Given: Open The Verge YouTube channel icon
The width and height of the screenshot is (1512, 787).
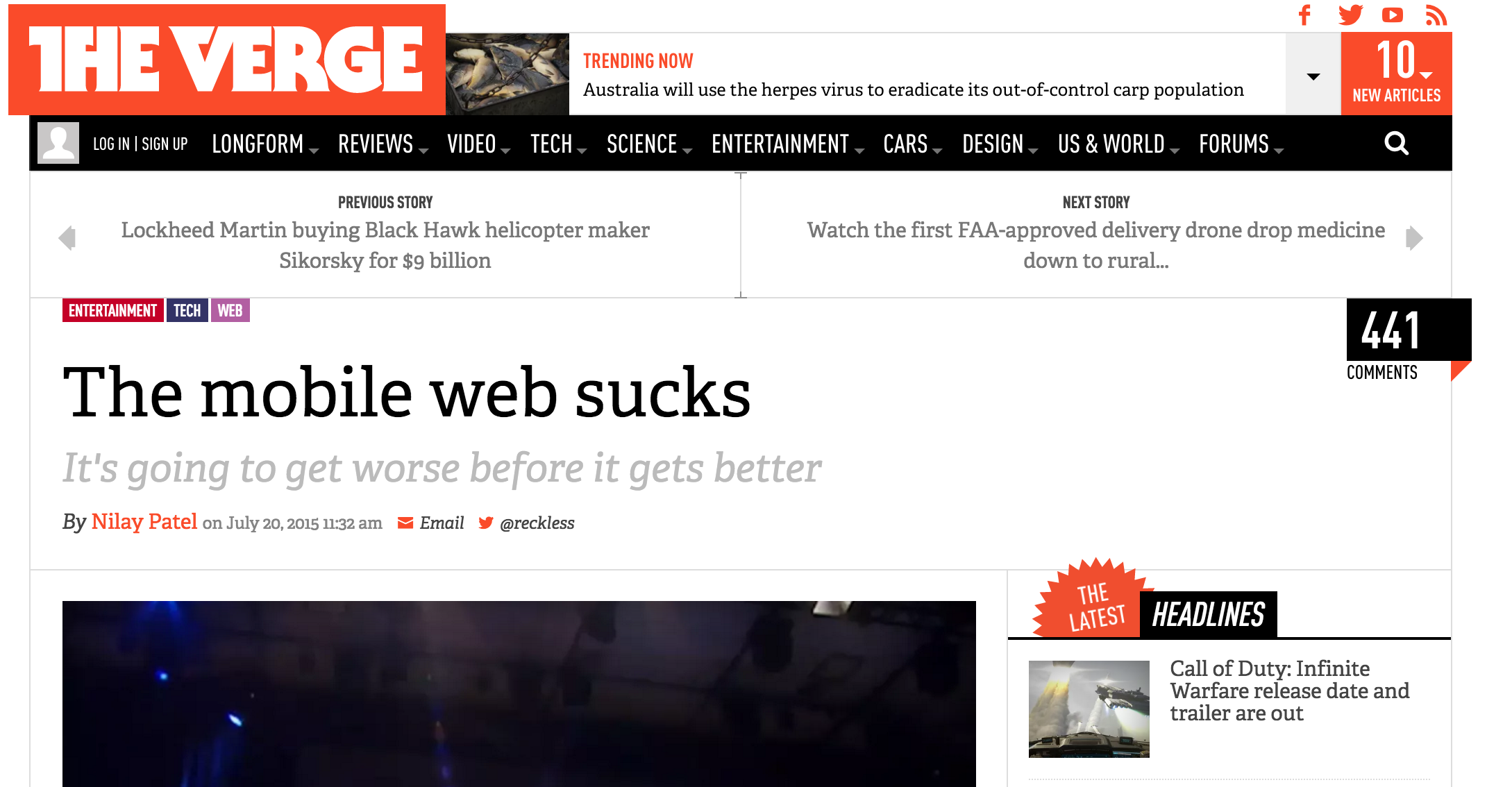Looking at the screenshot, I should pyautogui.click(x=1393, y=15).
